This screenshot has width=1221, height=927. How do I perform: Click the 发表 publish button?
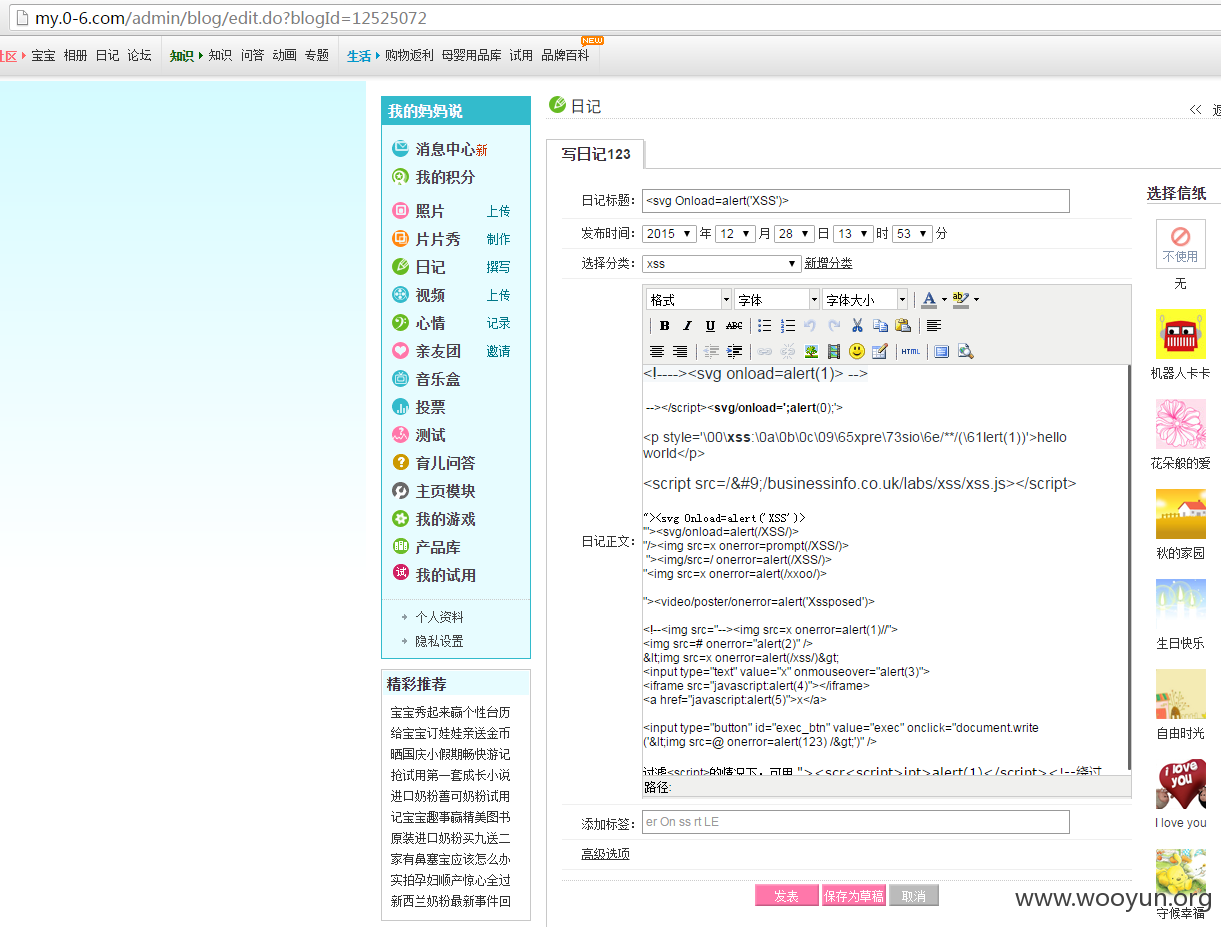click(x=786, y=896)
